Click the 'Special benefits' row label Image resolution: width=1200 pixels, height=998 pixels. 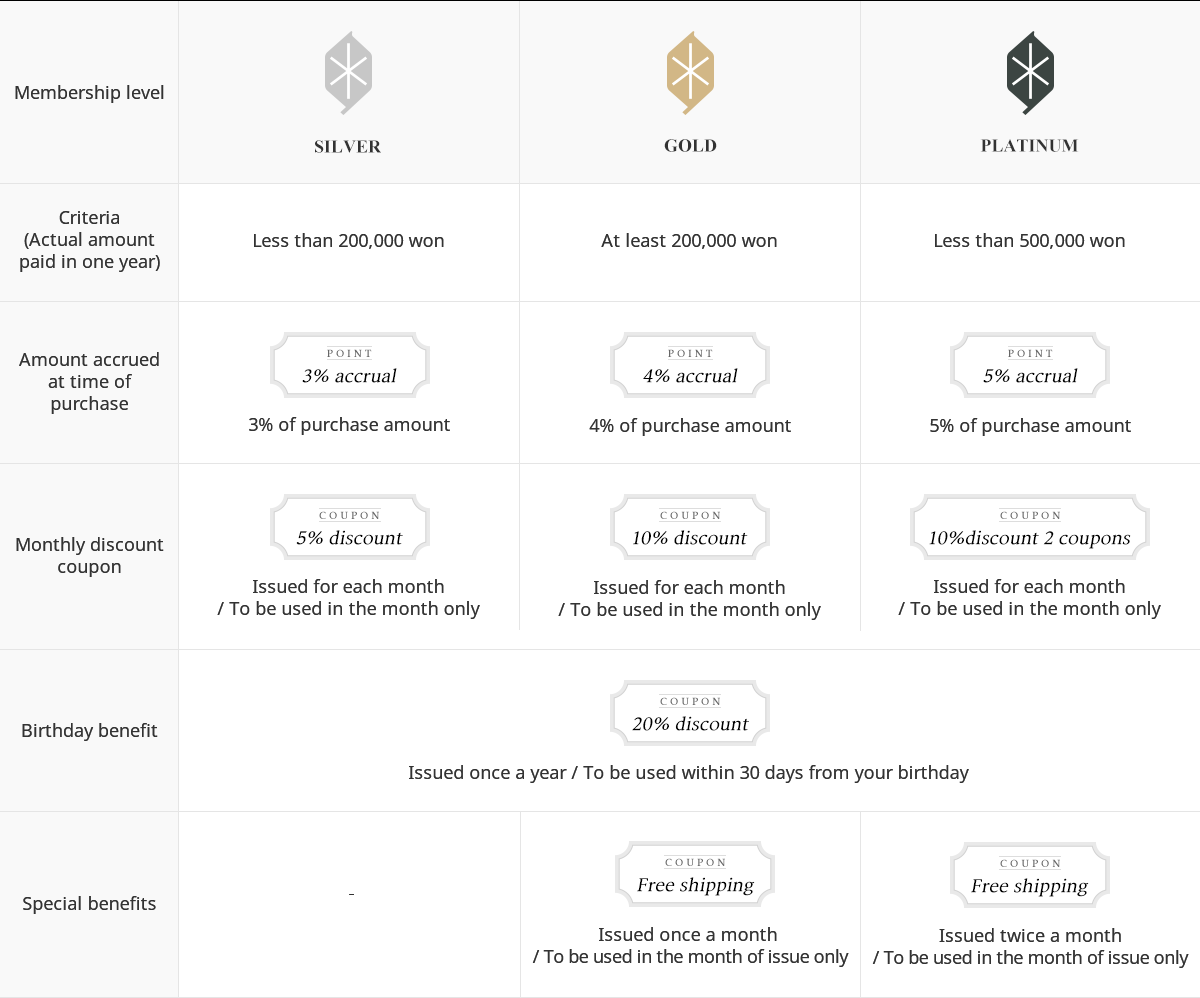tap(89, 904)
